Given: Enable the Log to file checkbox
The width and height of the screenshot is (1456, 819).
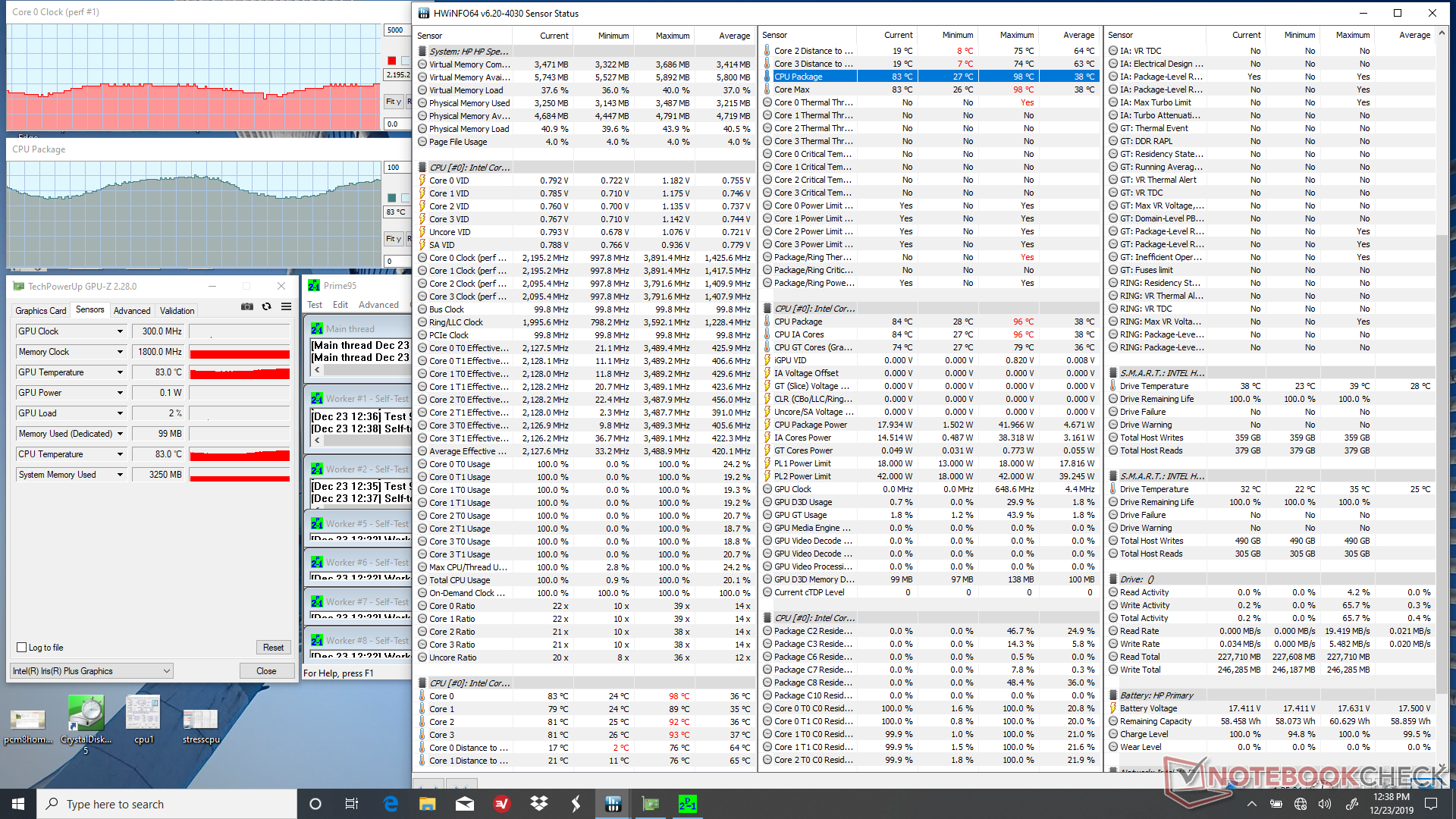Looking at the screenshot, I should 22,648.
